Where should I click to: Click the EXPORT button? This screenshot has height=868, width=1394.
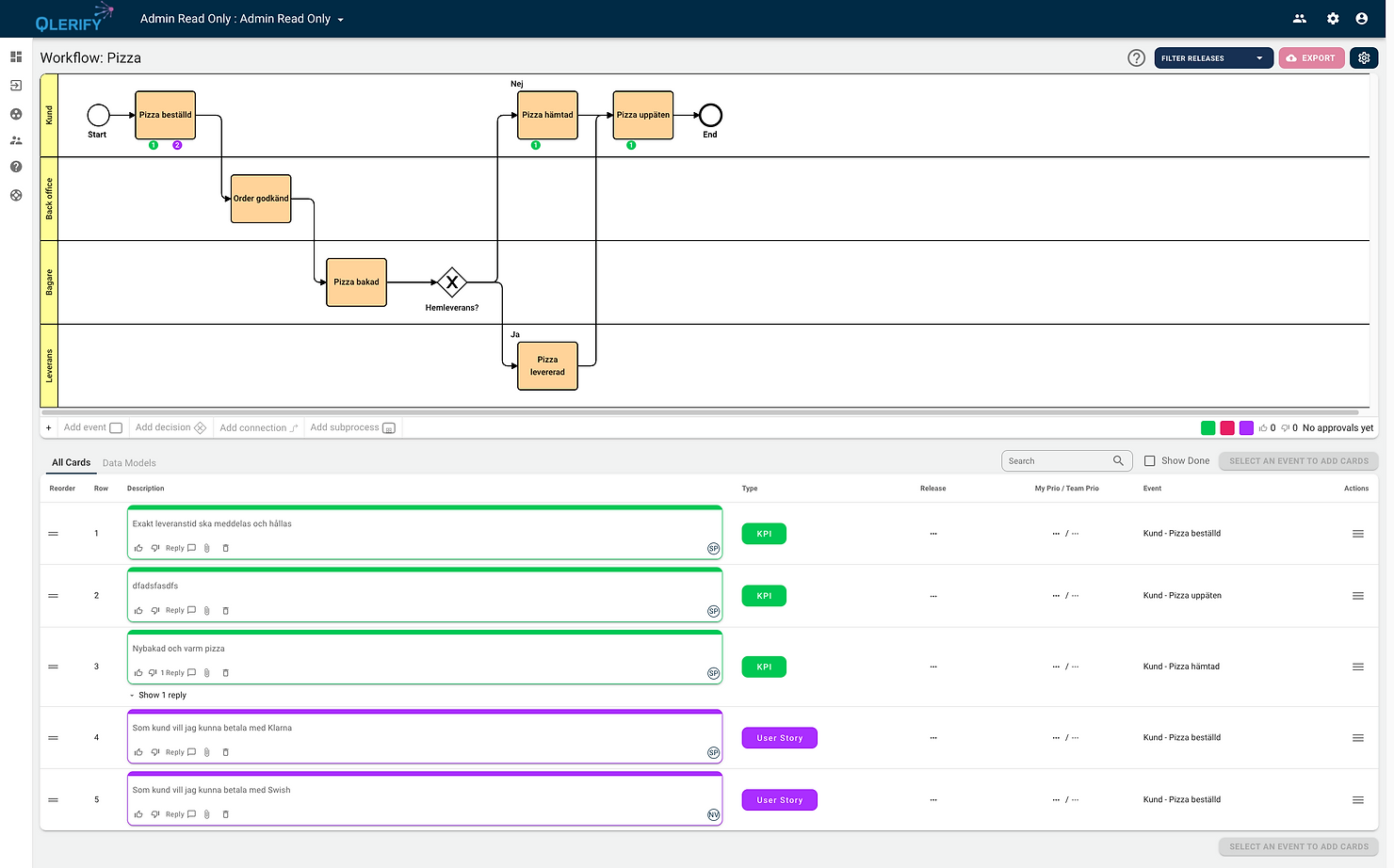(x=1311, y=57)
